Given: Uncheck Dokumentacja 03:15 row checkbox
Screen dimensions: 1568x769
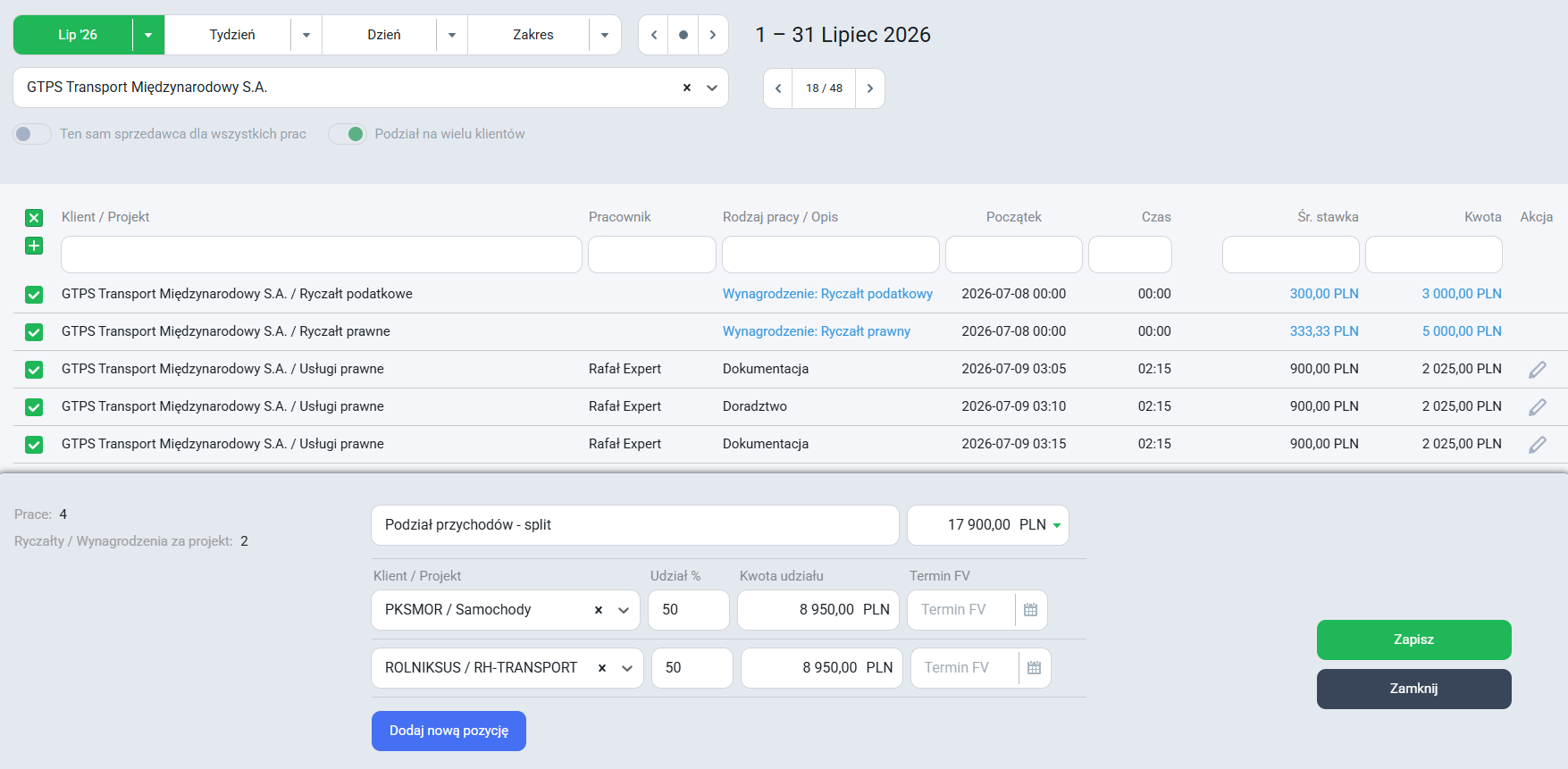Looking at the screenshot, I should pos(34,445).
